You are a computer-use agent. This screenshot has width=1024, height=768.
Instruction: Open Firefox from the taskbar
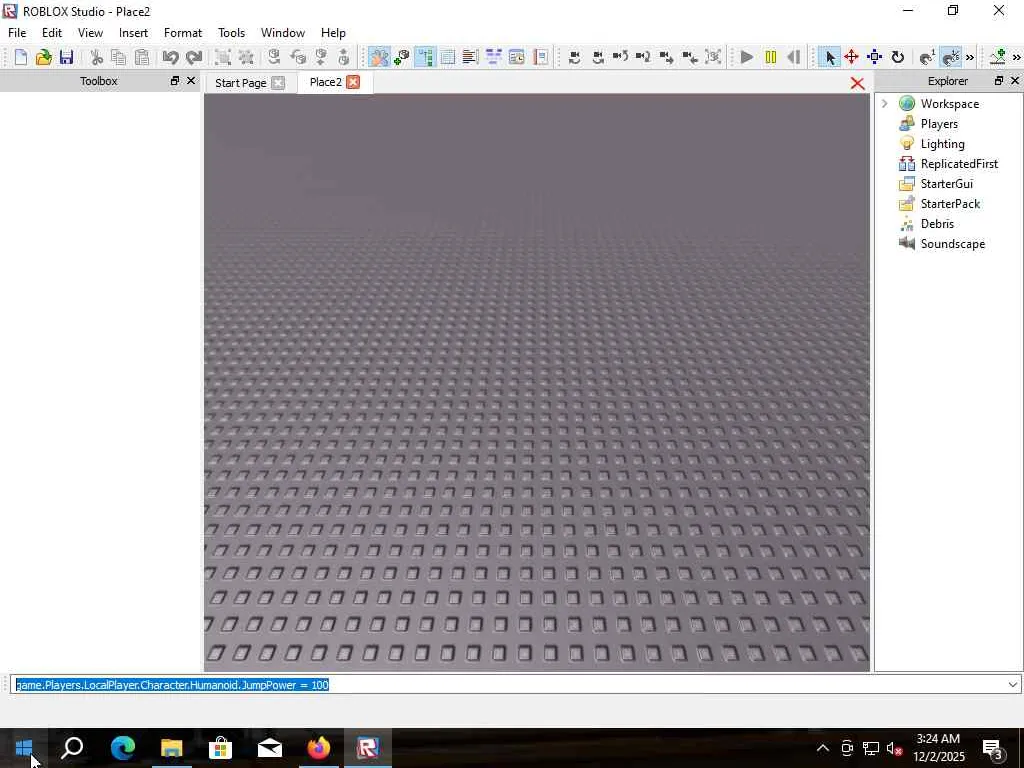tap(319, 748)
